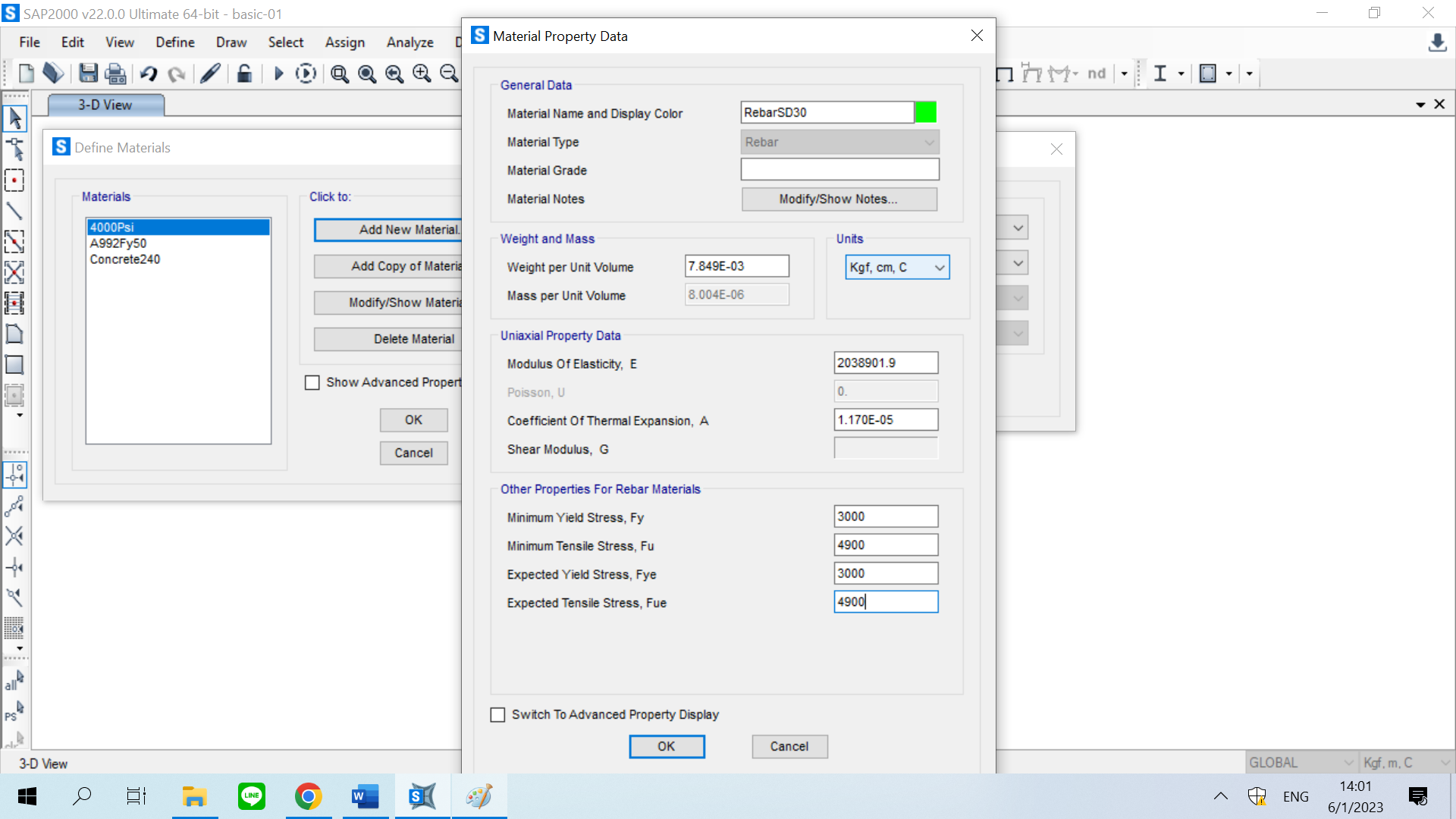Check the Show Advanced Properties box
This screenshot has width=1456, height=819.
tap(312, 383)
